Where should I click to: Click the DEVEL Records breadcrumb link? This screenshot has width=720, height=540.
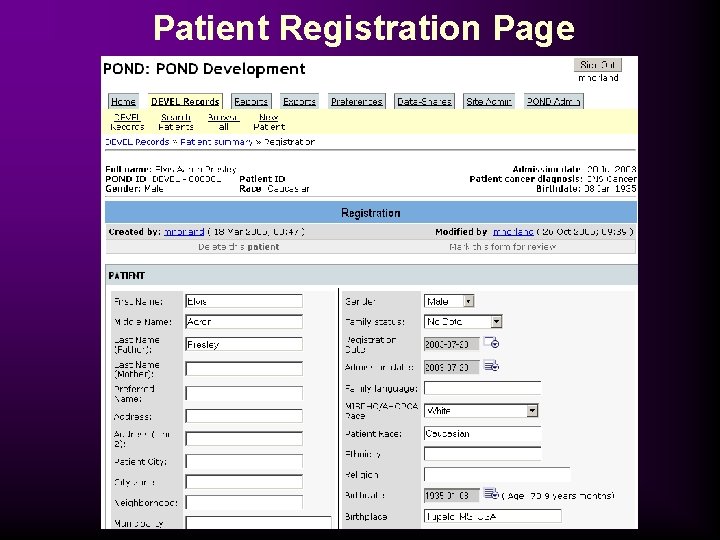point(137,142)
